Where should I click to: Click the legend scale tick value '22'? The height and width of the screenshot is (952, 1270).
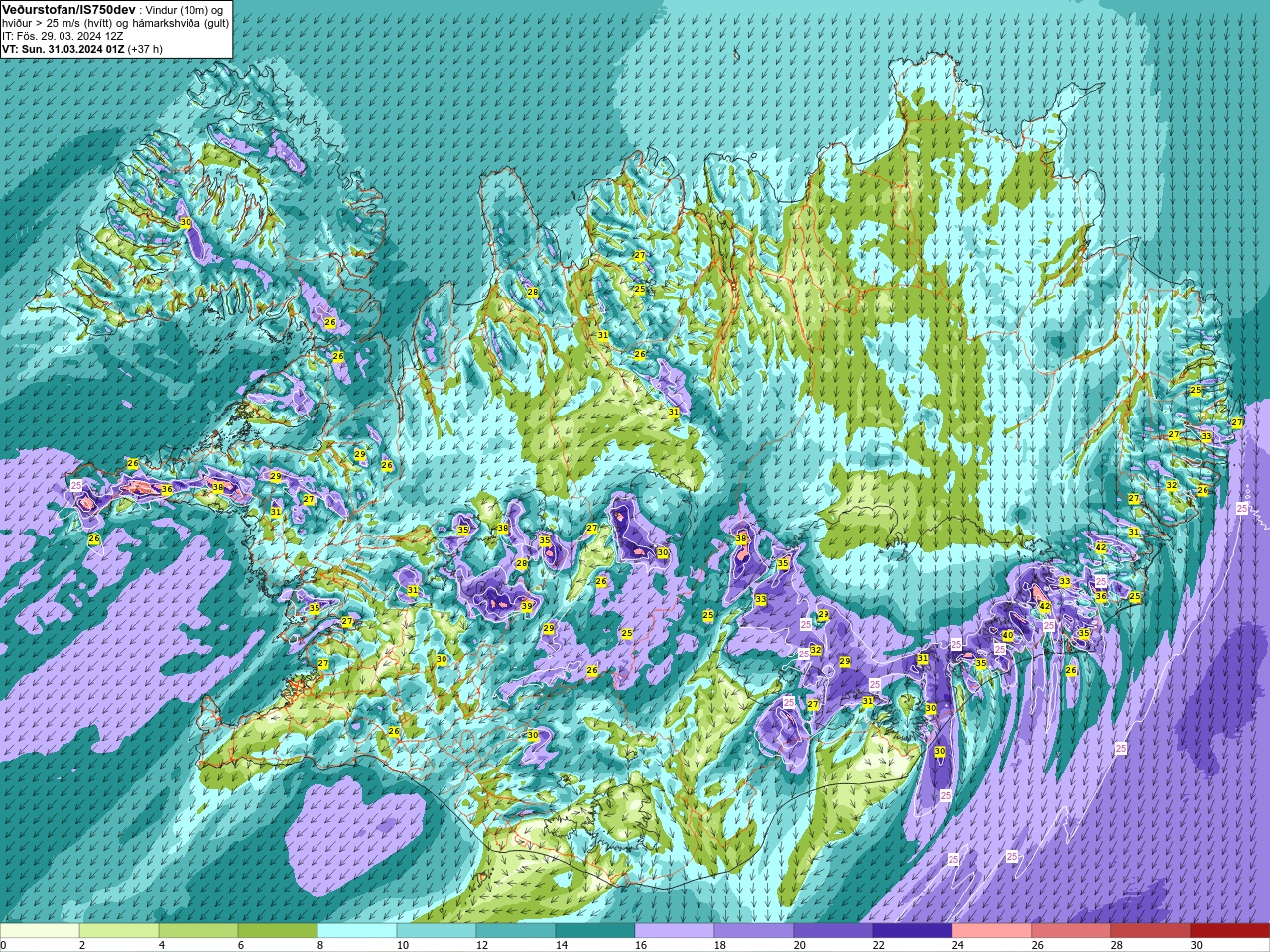tap(879, 945)
